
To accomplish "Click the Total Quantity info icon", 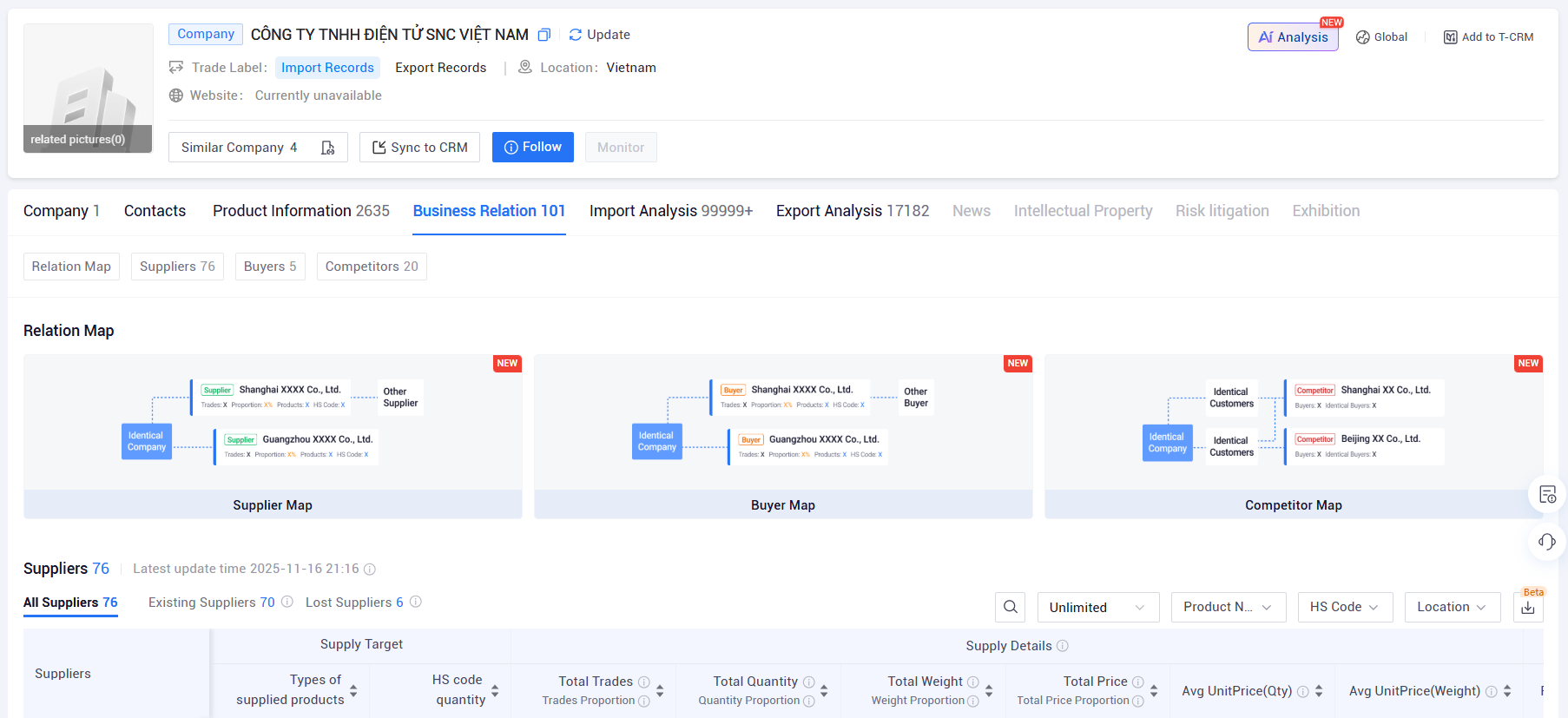I will pos(809,682).
